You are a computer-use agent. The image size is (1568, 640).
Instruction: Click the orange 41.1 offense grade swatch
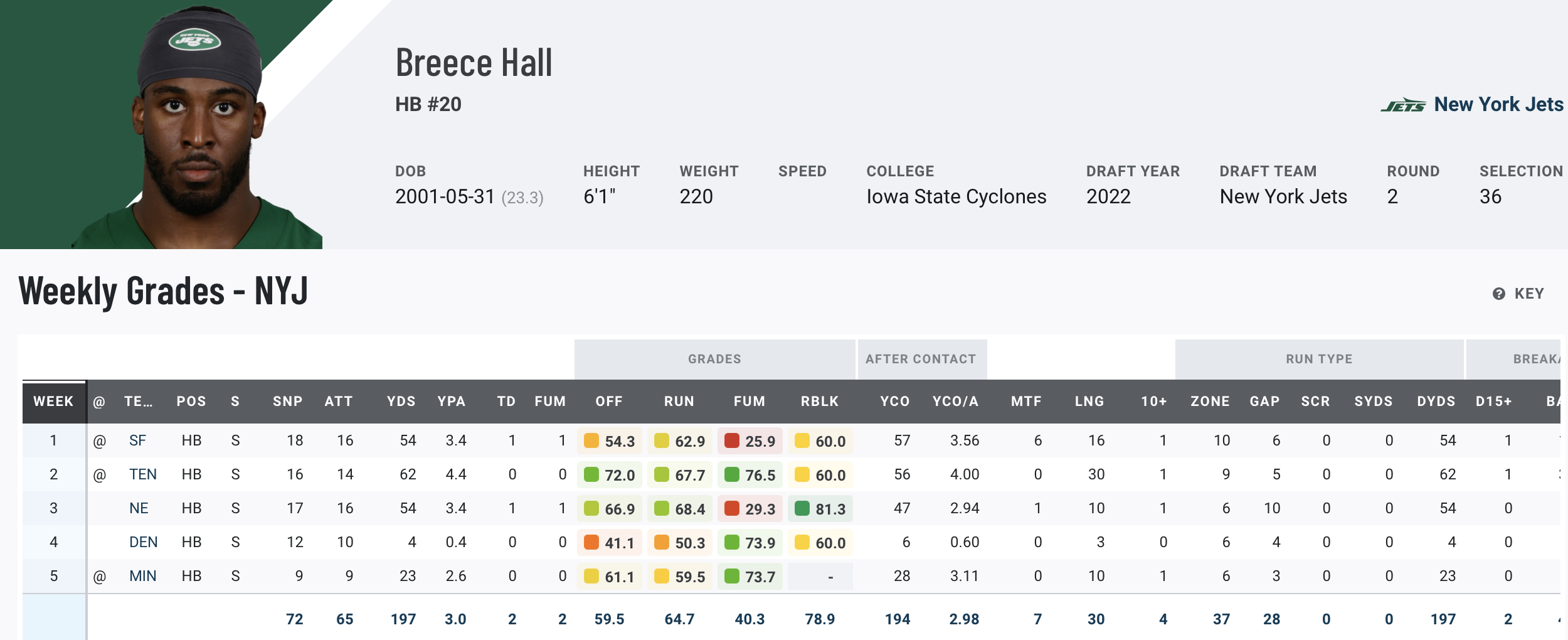pos(591,542)
